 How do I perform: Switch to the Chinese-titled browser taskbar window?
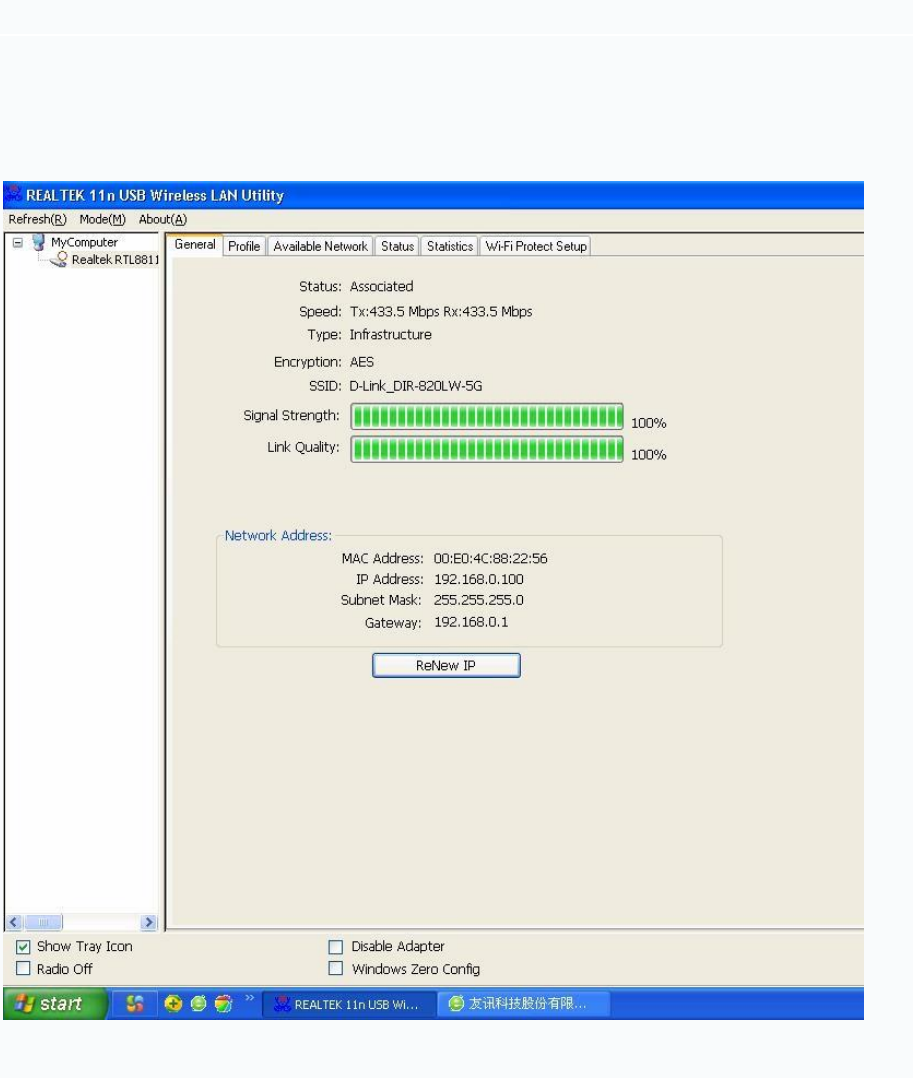click(x=524, y=1004)
